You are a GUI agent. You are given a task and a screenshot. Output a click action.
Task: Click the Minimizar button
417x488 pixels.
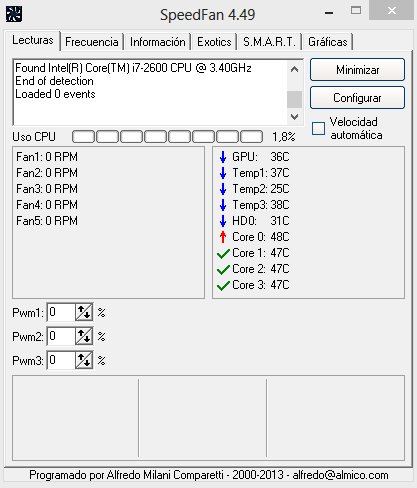pyautogui.click(x=357, y=70)
